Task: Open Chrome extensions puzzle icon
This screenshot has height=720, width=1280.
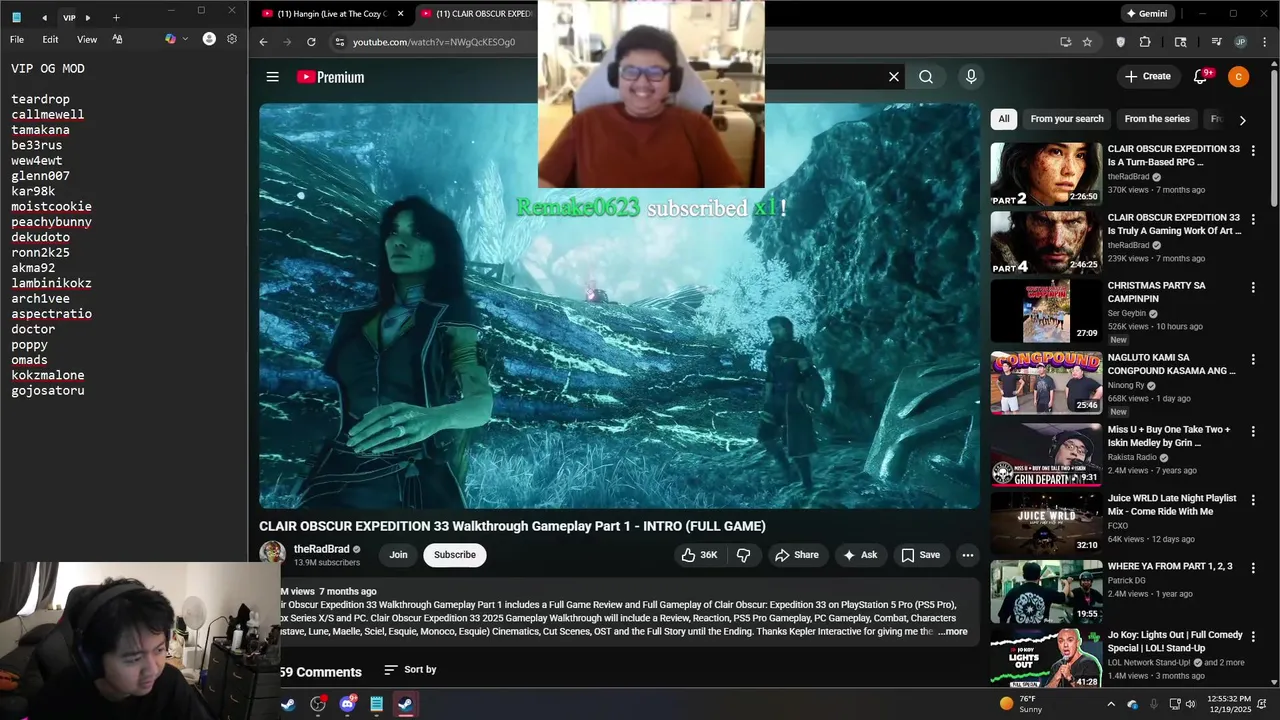Action: (1145, 42)
